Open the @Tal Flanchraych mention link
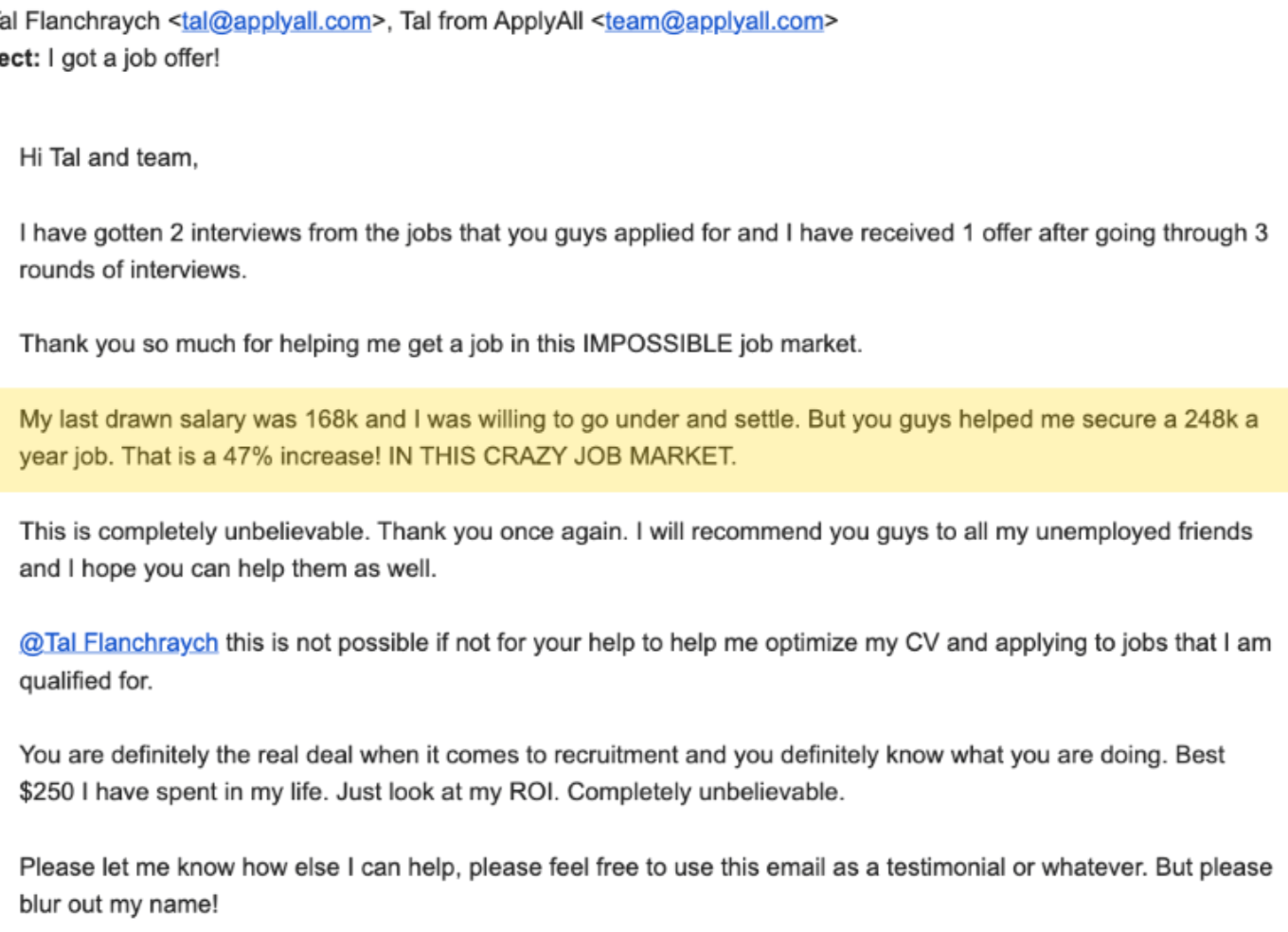The width and height of the screenshot is (1288, 932). pos(119,643)
